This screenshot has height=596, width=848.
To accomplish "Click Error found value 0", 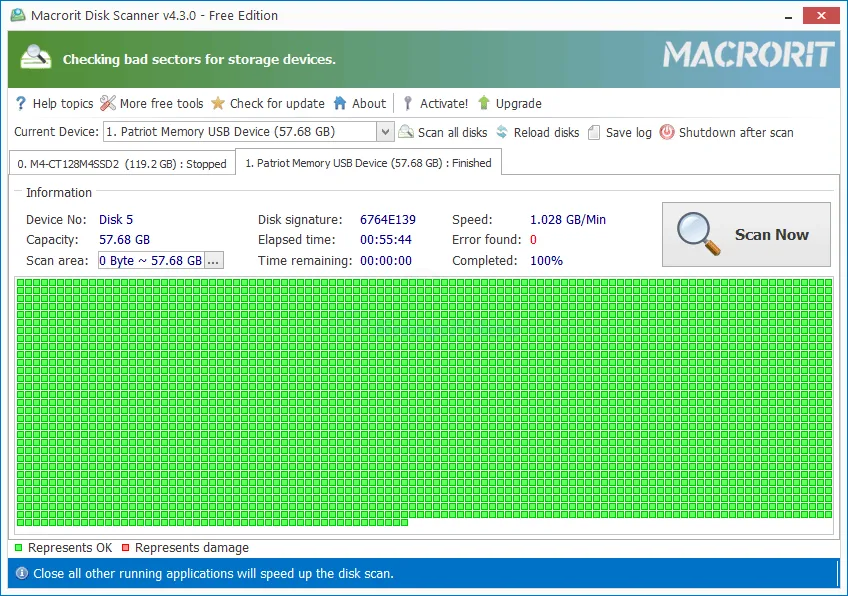I will tap(533, 240).
